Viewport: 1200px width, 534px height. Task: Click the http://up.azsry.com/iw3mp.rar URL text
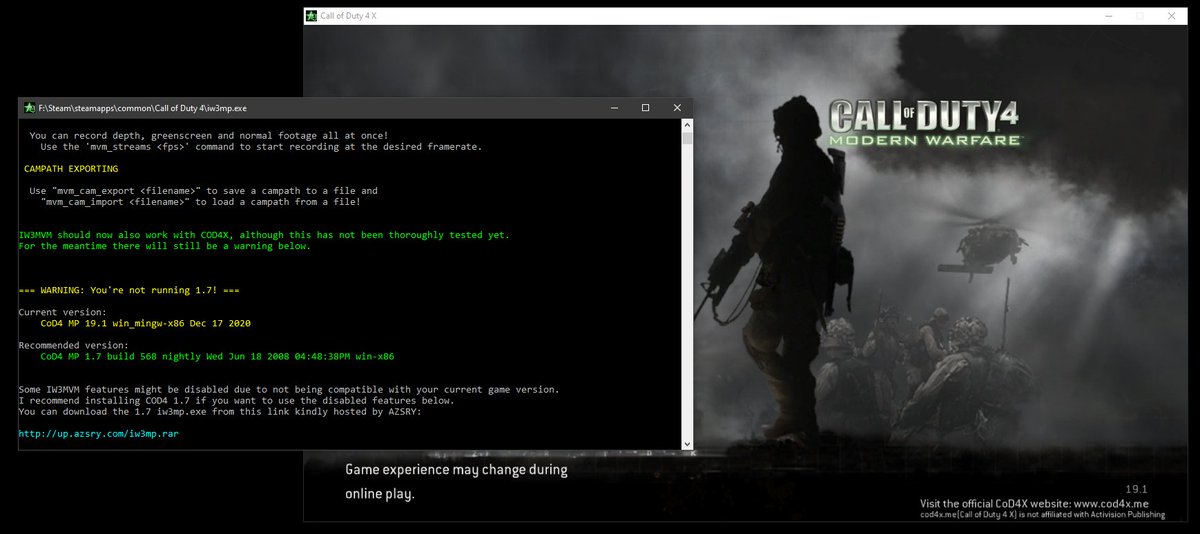tap(99, 434)
